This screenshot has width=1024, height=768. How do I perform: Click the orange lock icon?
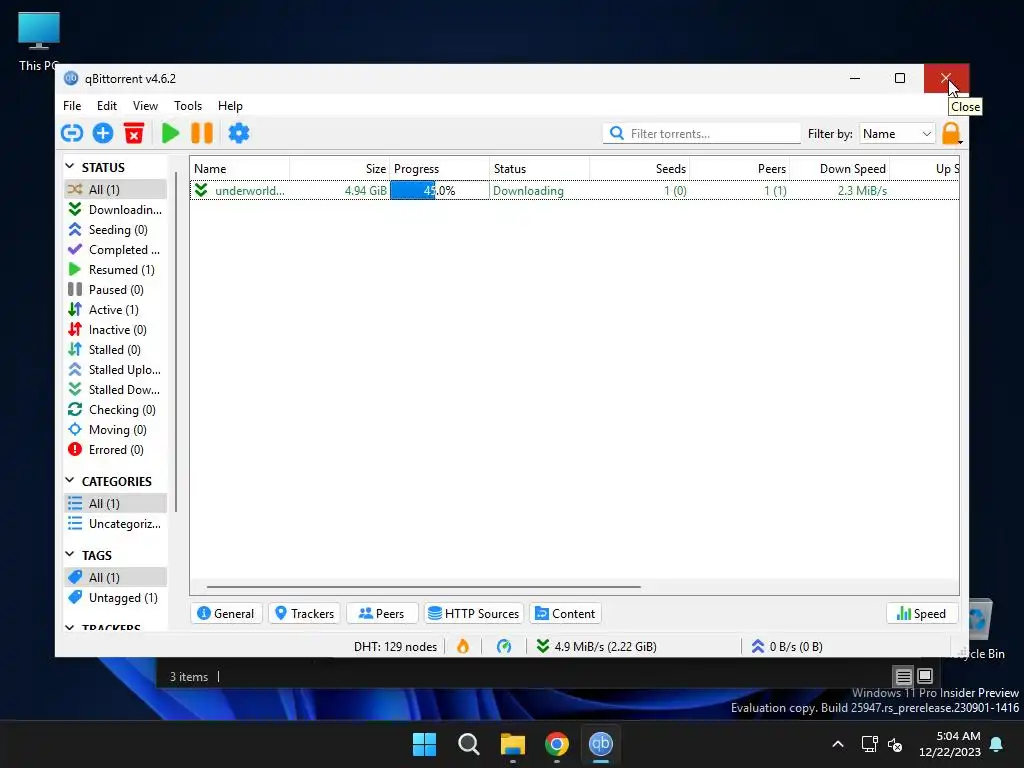952,133
